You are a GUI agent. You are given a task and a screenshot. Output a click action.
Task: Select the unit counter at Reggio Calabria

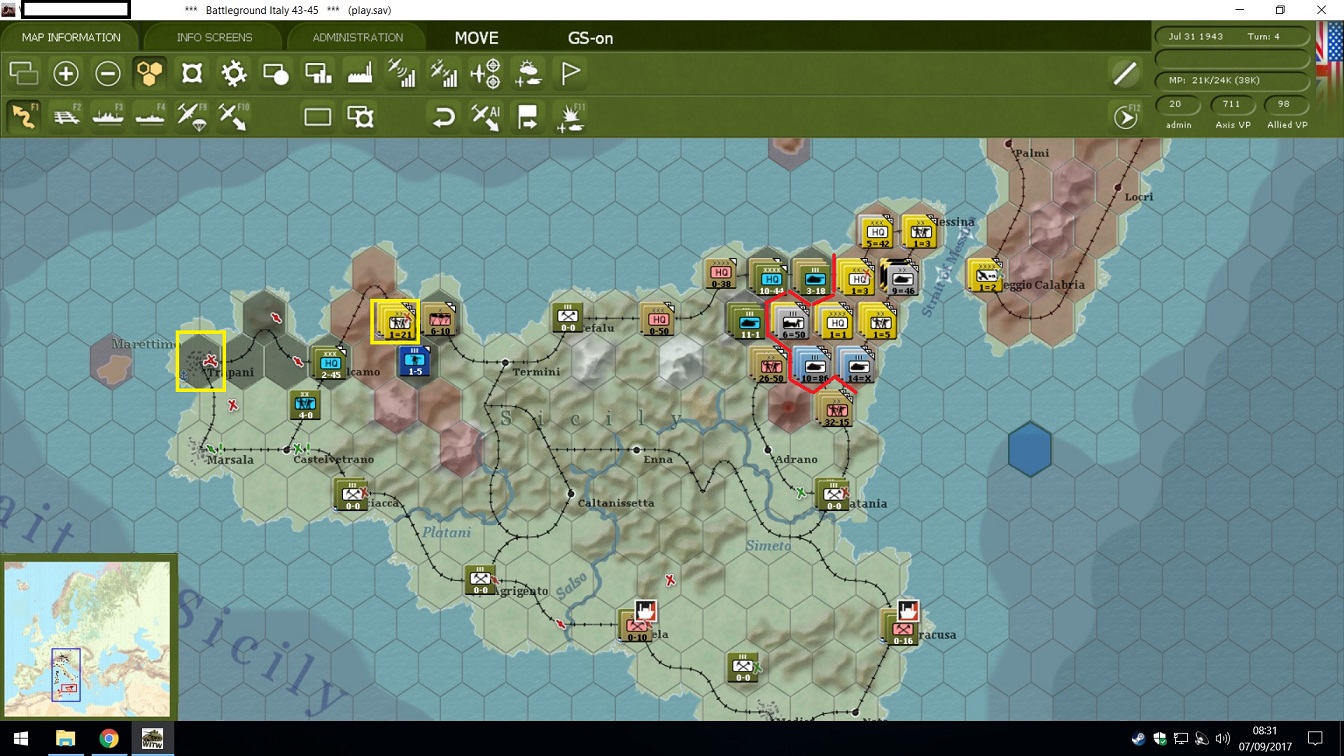tap(986, 276)
